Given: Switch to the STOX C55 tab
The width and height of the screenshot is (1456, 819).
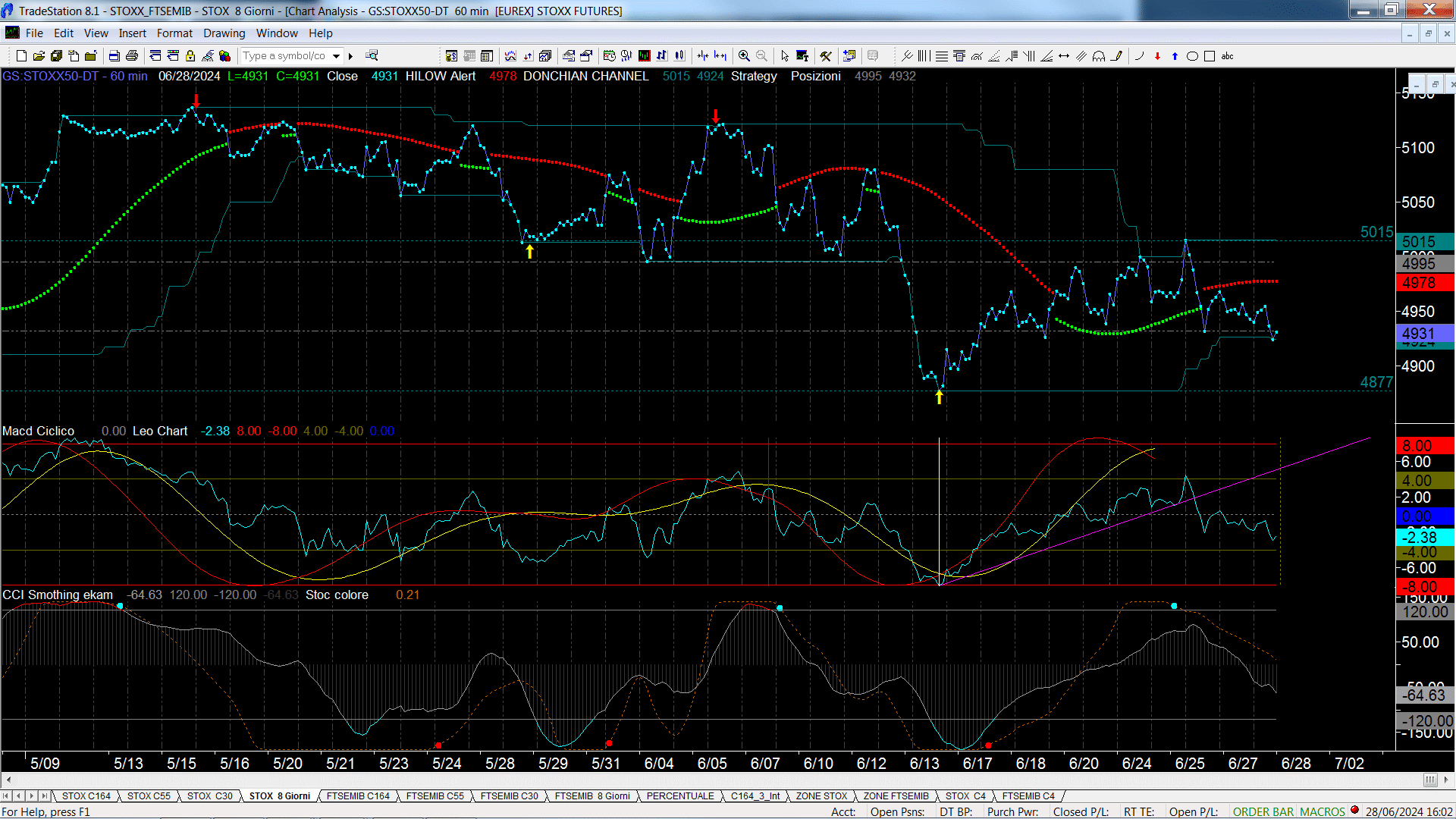Looking at the screenshot, I should click(x=149, y=795).
